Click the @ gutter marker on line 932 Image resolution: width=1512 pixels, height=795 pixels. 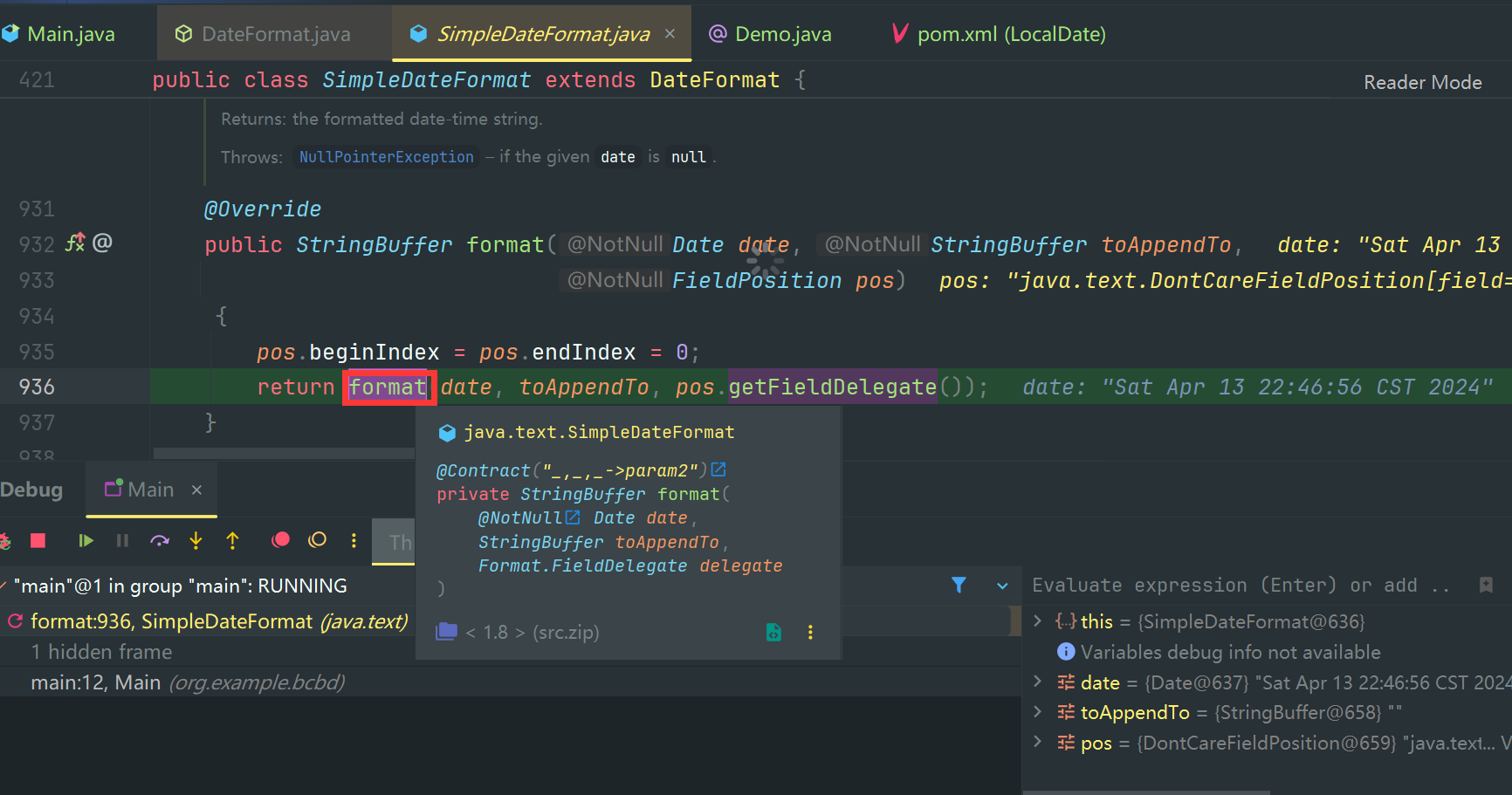(102, 242)
